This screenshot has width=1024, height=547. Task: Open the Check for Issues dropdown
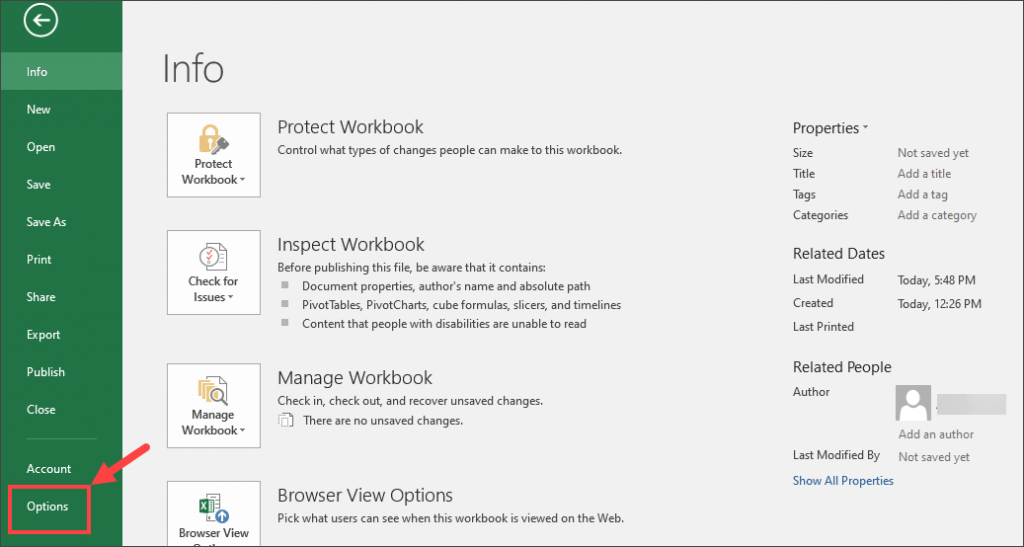214,272
